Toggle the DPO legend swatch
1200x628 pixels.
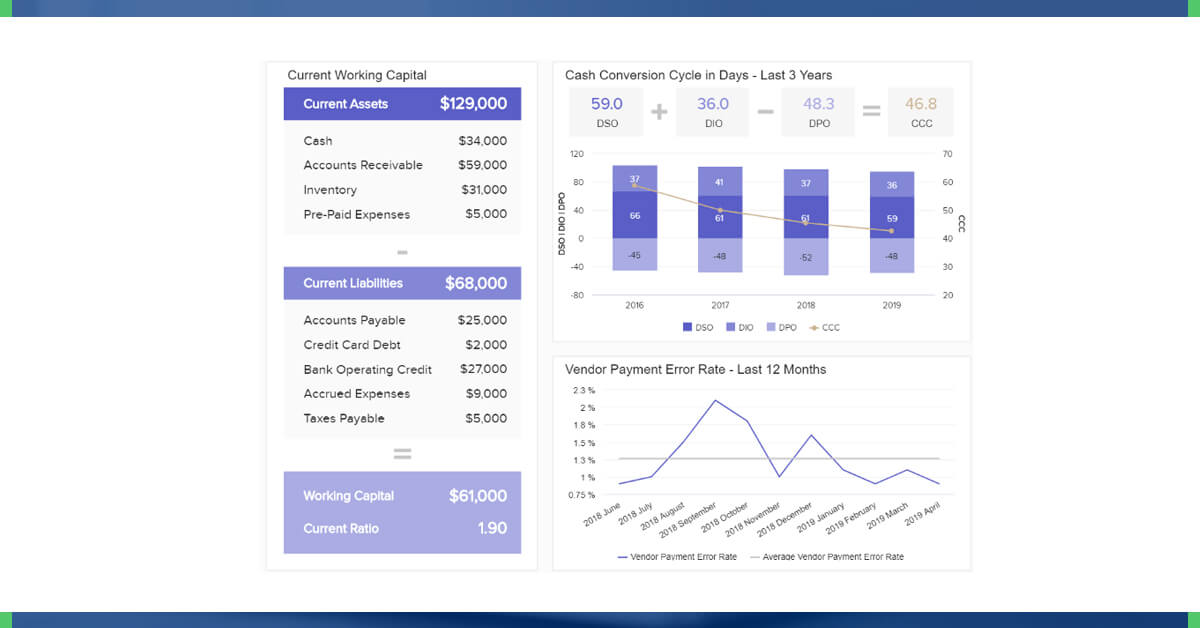pyautogui.click(x=771, y=327)
